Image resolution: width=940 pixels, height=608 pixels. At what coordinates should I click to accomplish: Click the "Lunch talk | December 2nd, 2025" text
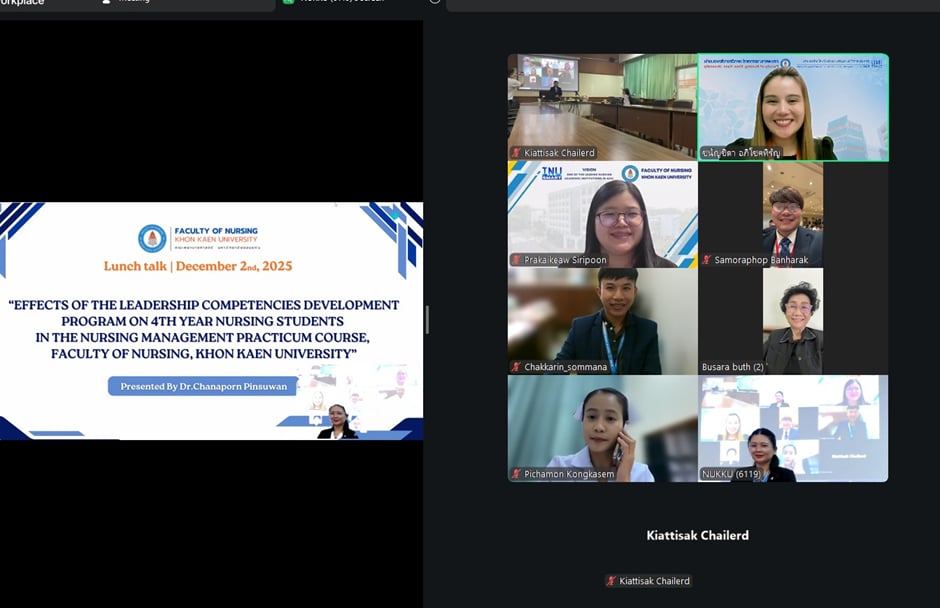(x=198, y=266)
